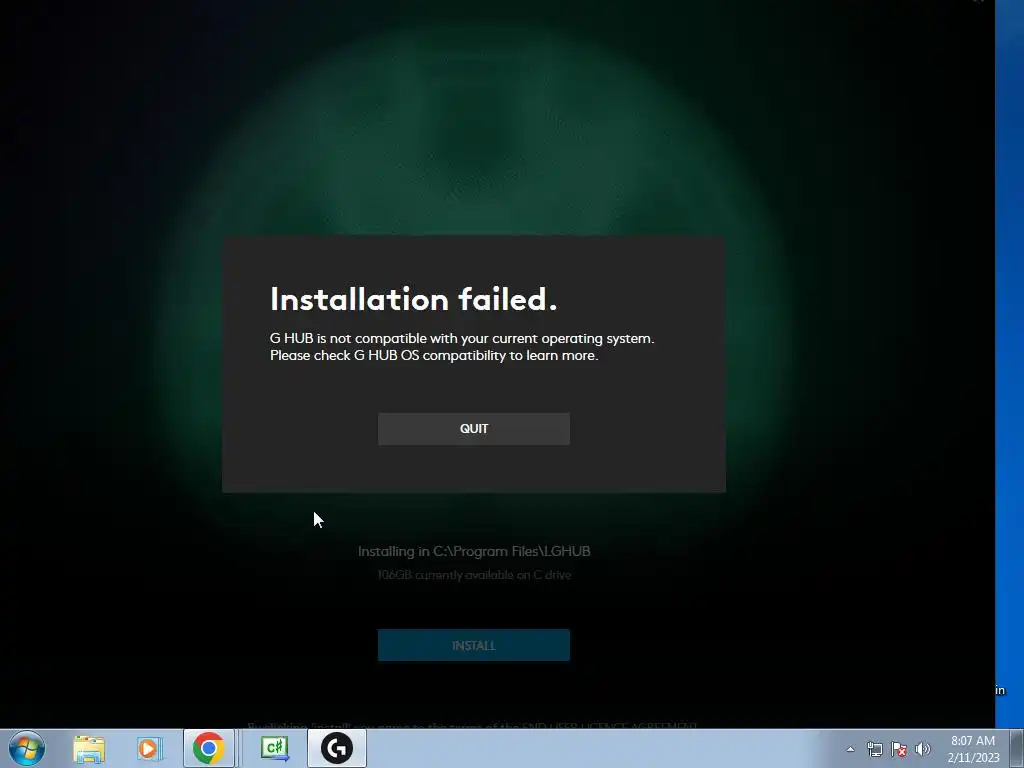The image size is (1024, 768).
Task: Click the "106GB currently available on C drive" text
Action: [x=474, y=575]
